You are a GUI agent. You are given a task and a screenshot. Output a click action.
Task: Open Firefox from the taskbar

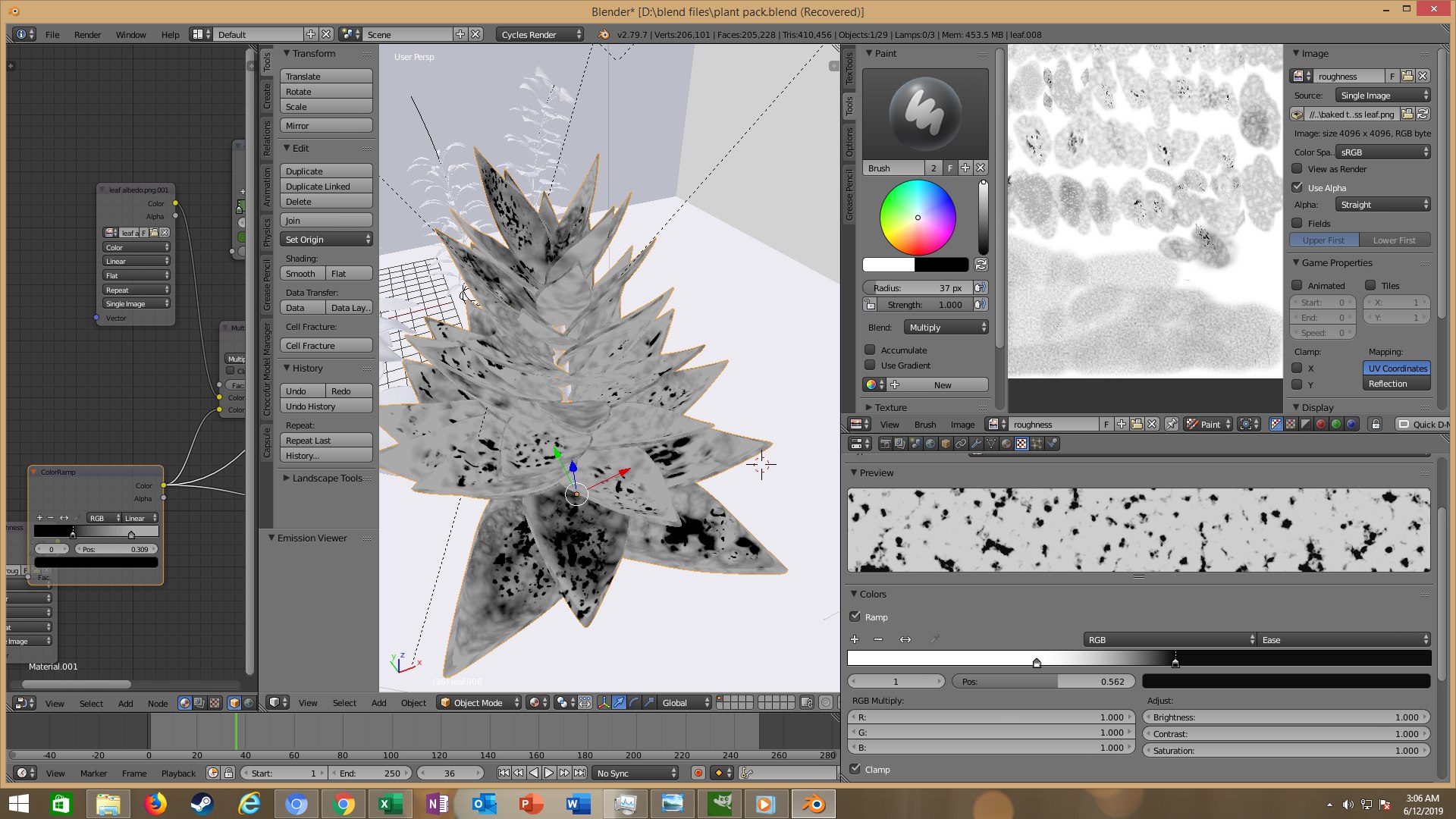(155, 804)
